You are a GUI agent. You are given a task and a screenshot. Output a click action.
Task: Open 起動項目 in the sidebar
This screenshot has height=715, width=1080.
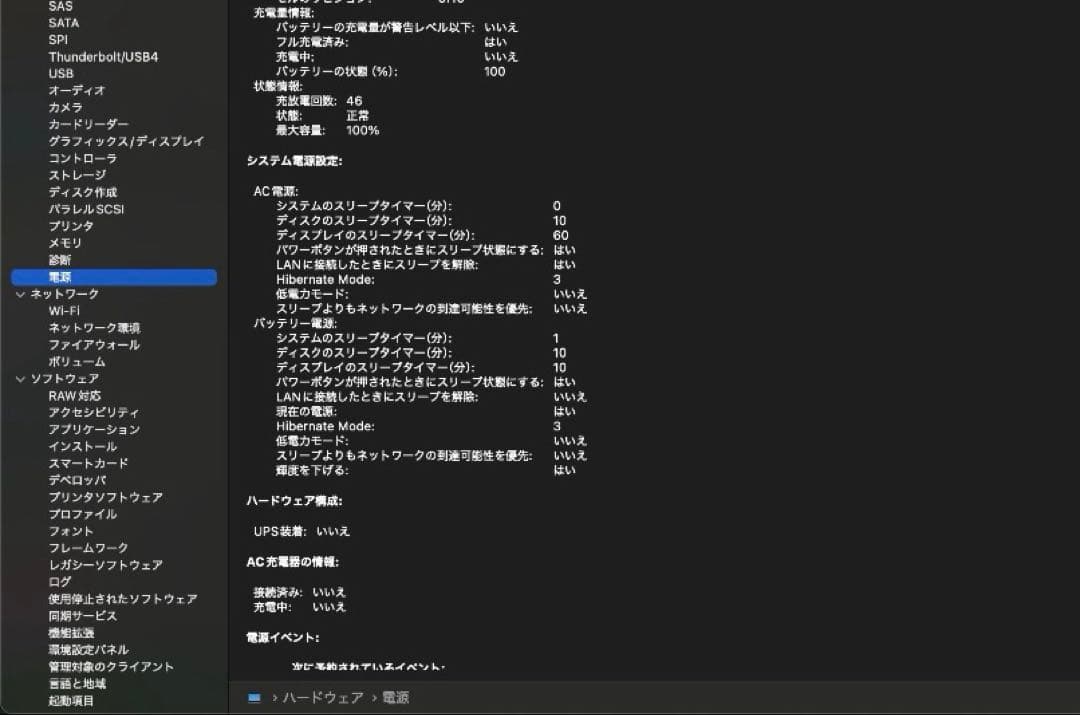click(x=71, y=701)
